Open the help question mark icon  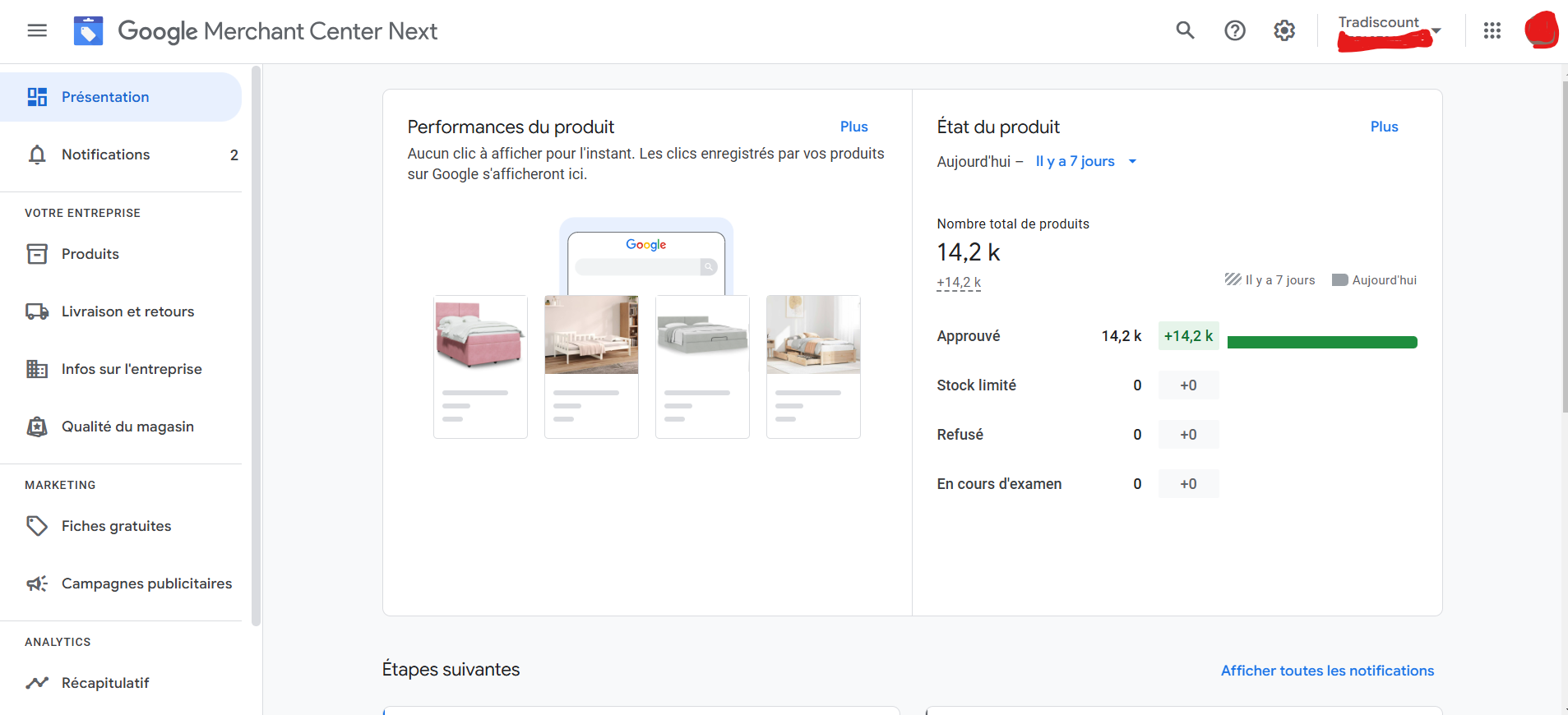click(1235, 30)
